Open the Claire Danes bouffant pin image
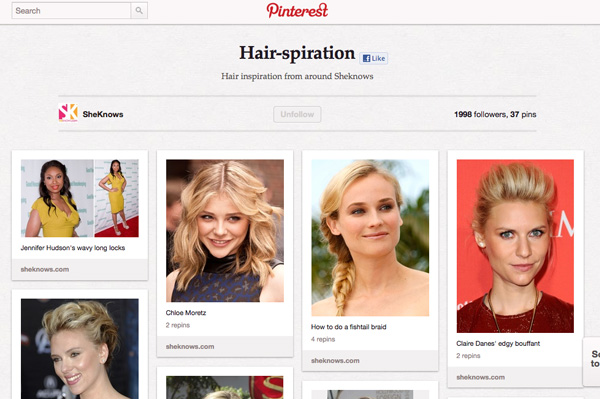The height and width of the screenshot is (399, 600). click(x=515, y=246)
